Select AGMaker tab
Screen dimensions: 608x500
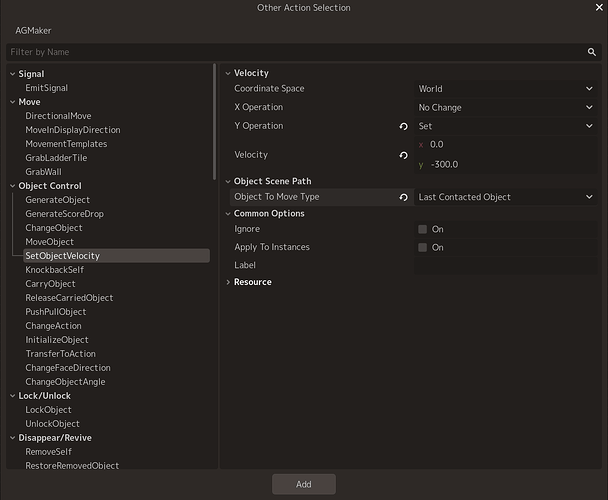(x=33, y=31)
